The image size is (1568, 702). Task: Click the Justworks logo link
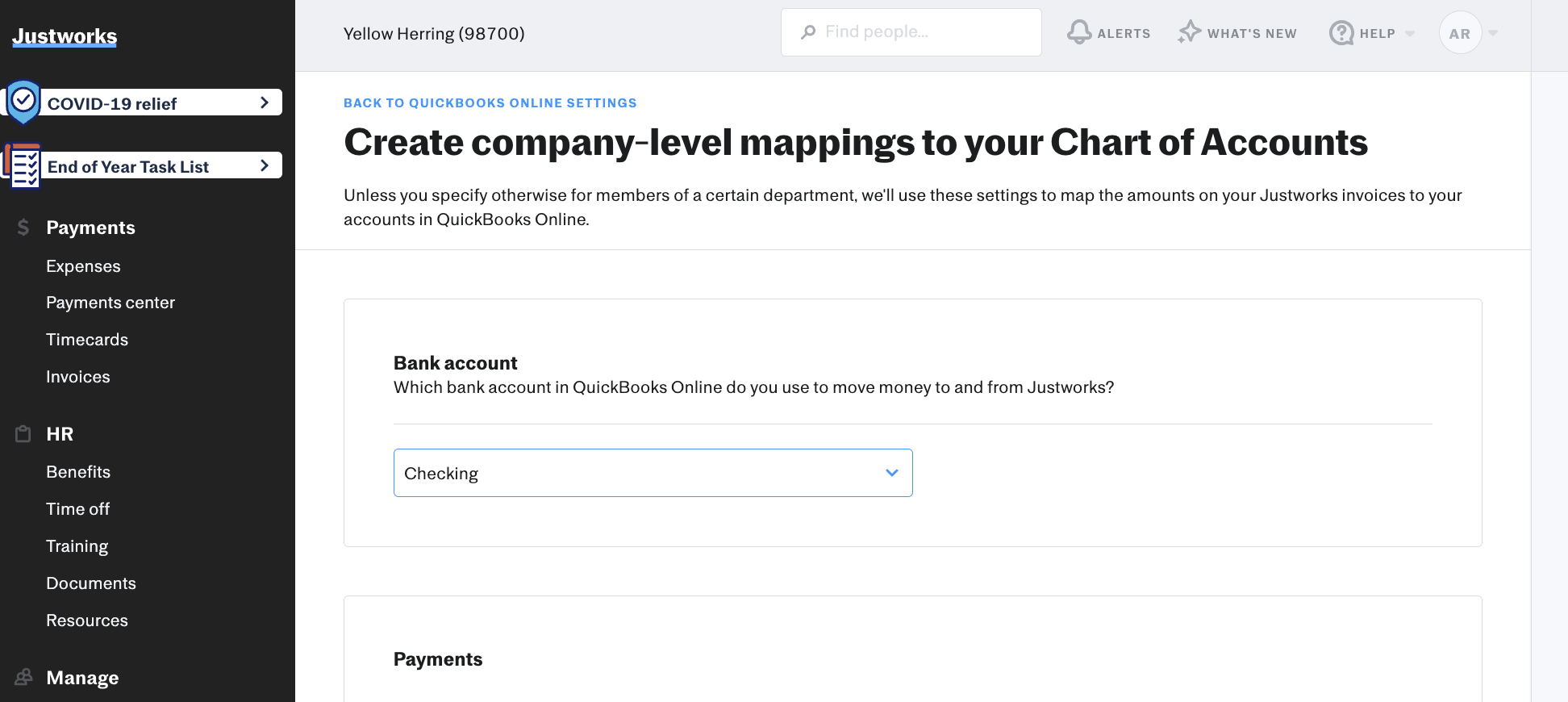[x=65, y=36]
